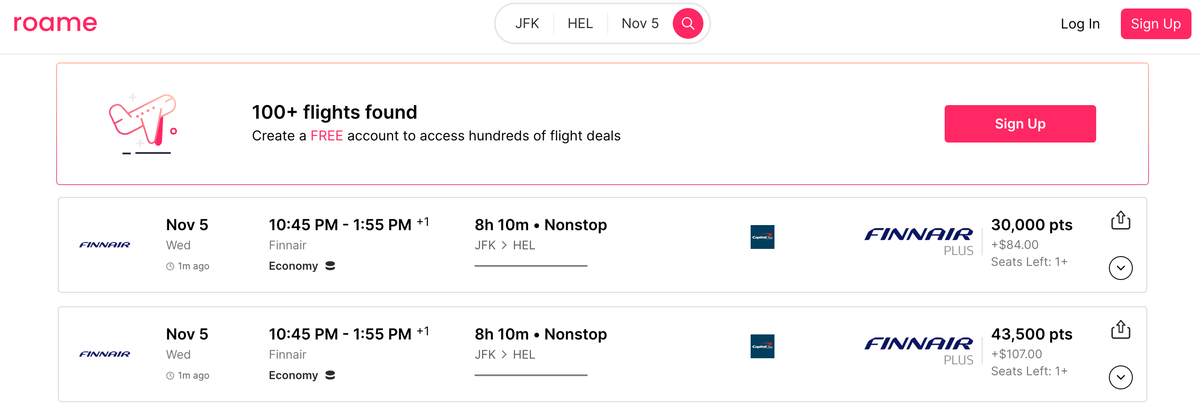The height and width of the screenshot is (411, 1200).
Task: Click the Capital One icon in second result
Action: pos(762,346)
